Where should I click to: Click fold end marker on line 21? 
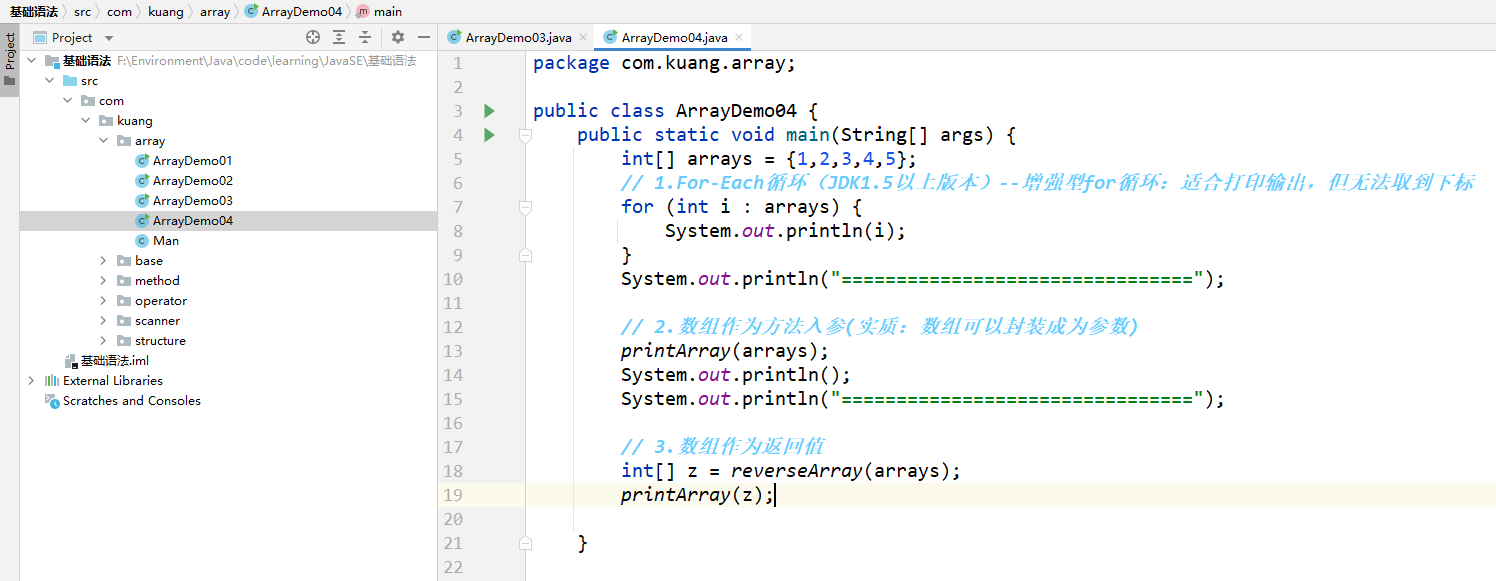[x=525, y=543]
